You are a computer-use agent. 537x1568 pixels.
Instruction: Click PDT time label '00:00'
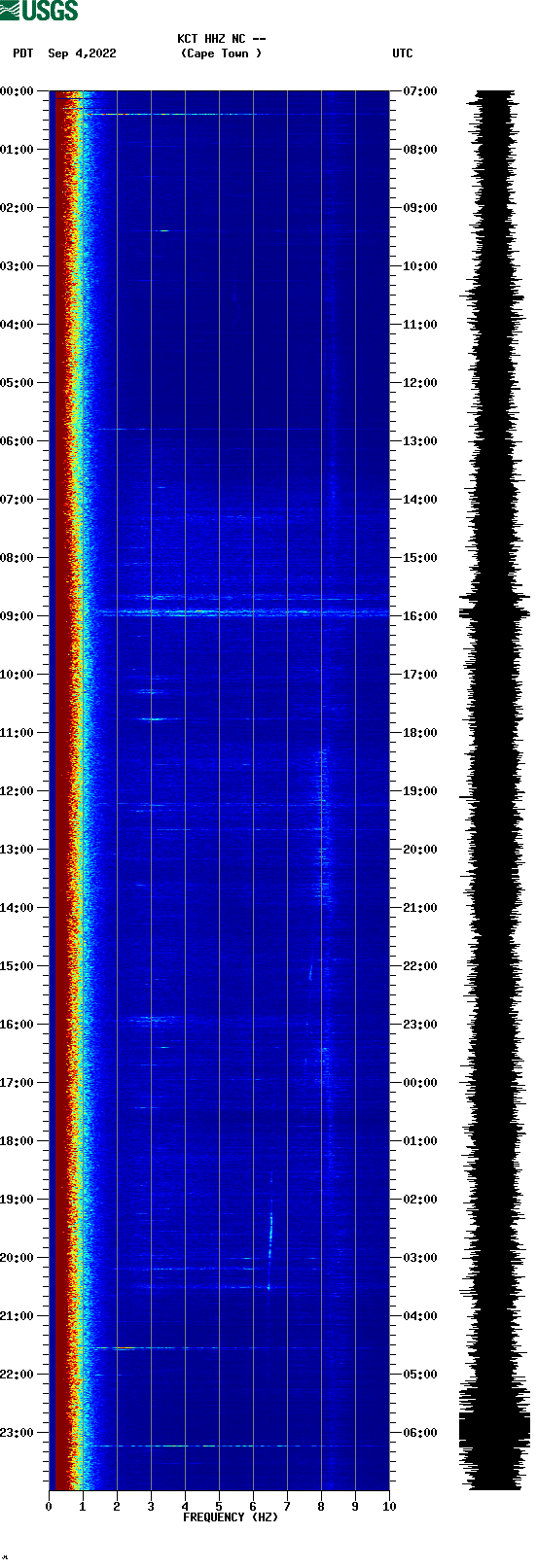coord(18,91)
